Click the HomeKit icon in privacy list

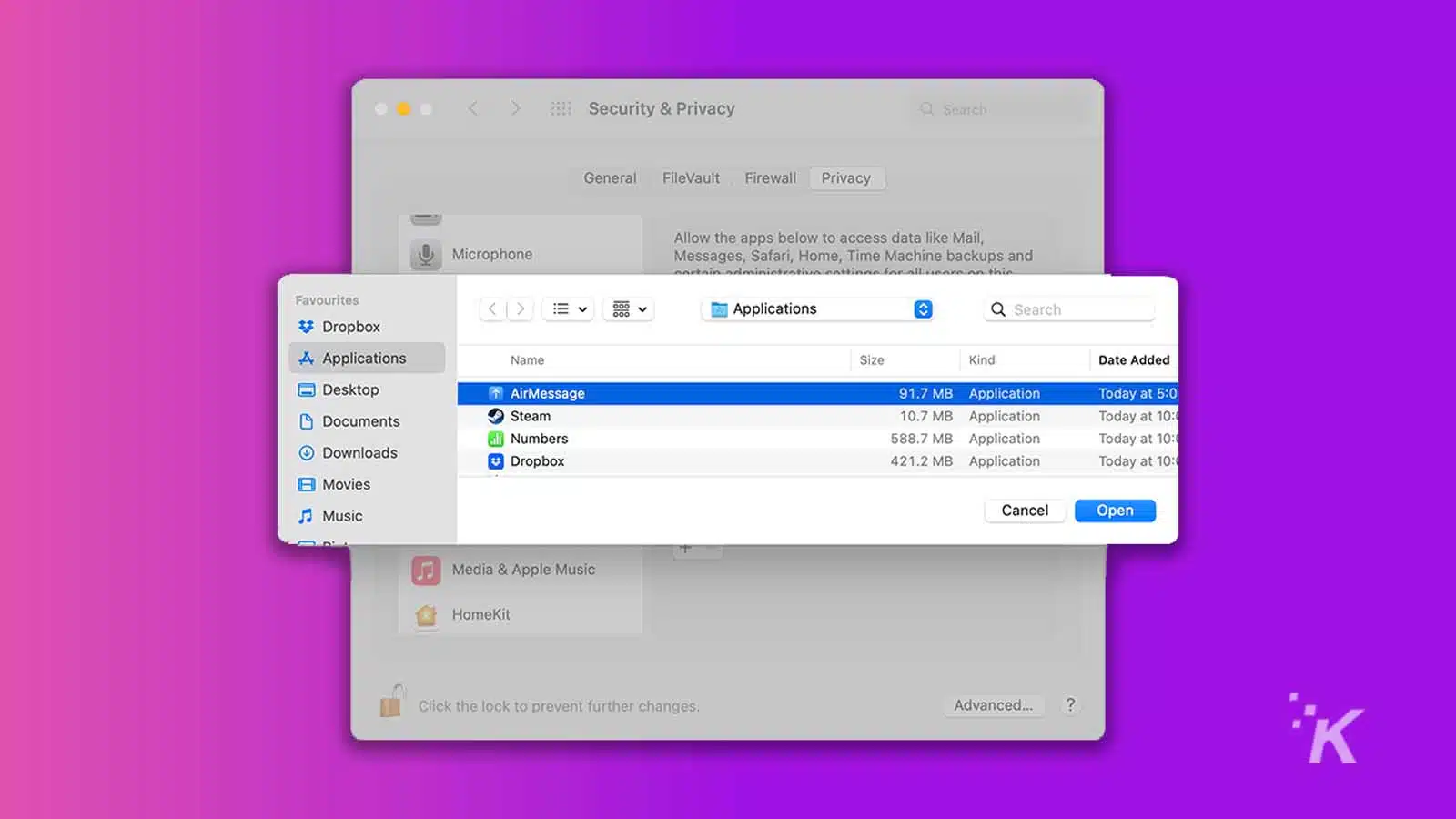click(426, 615)
